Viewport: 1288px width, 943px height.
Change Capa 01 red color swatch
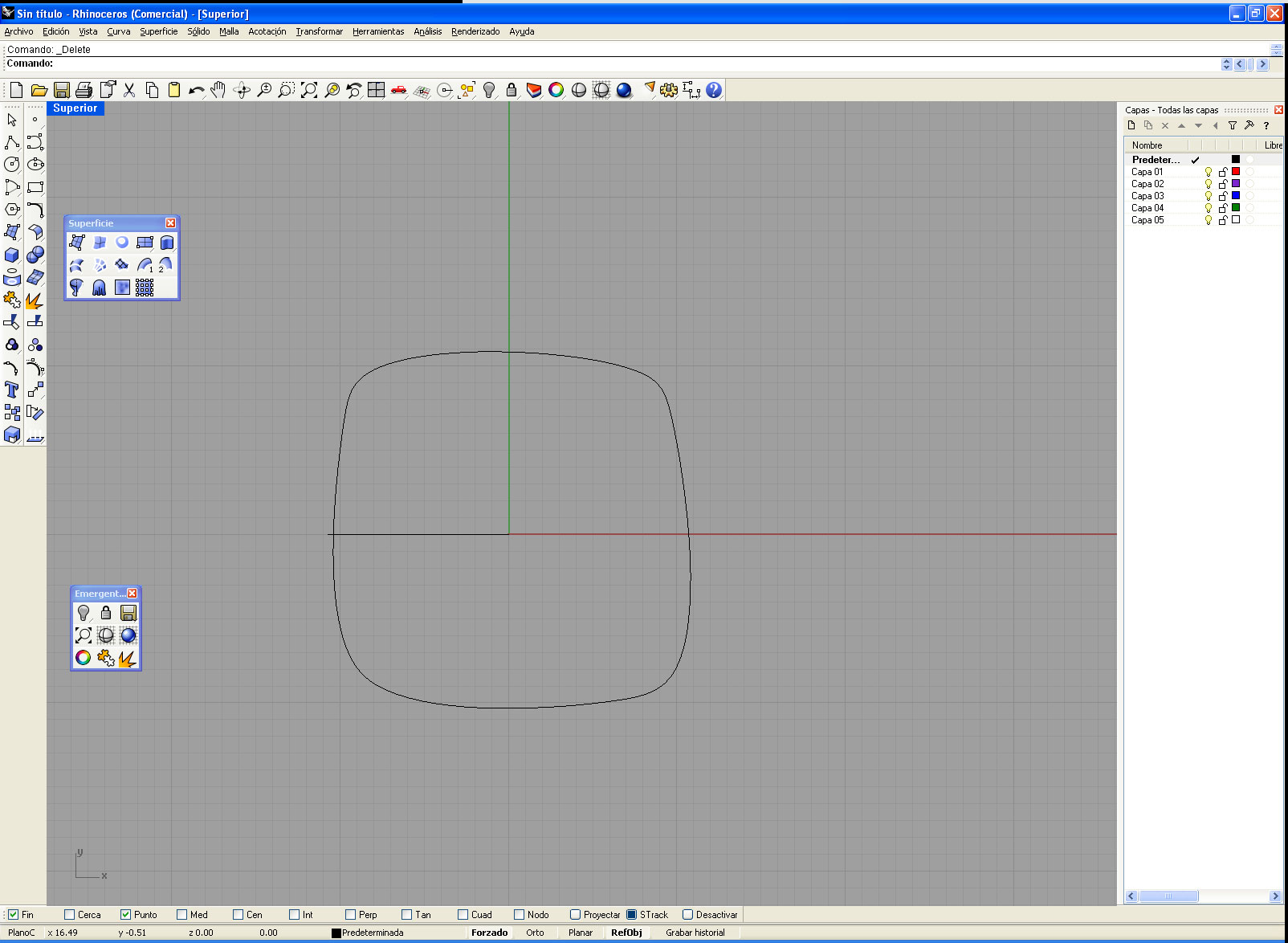point(1236,171)
